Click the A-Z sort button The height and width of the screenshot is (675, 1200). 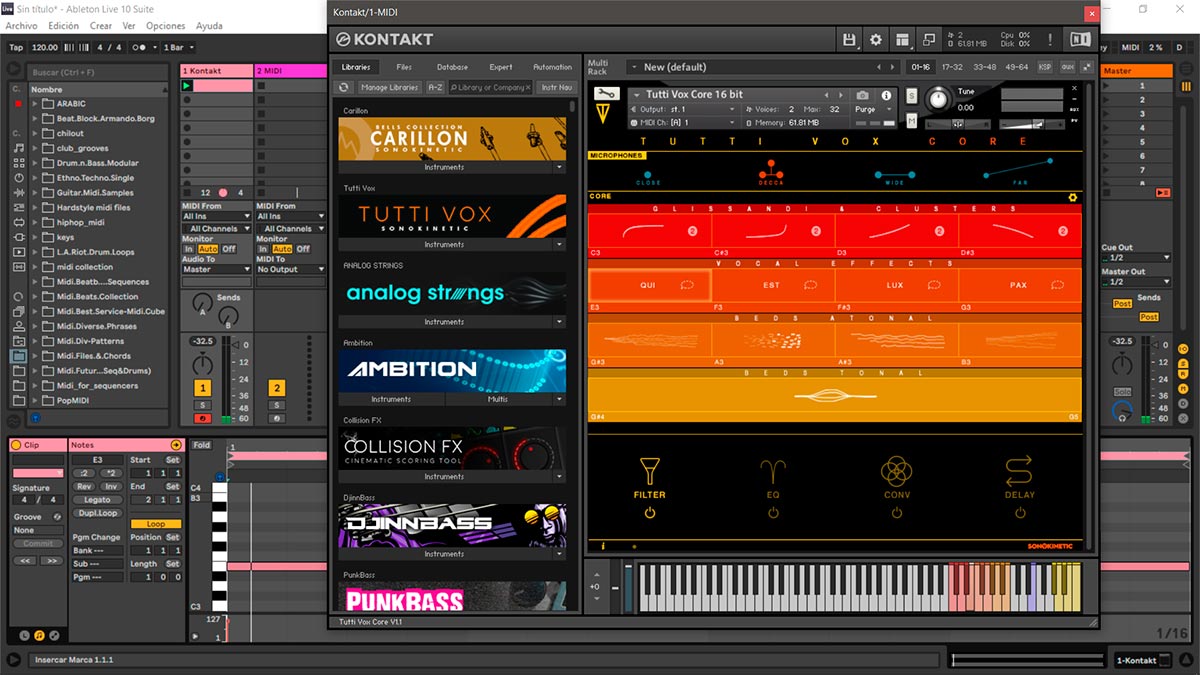[435, 88]
